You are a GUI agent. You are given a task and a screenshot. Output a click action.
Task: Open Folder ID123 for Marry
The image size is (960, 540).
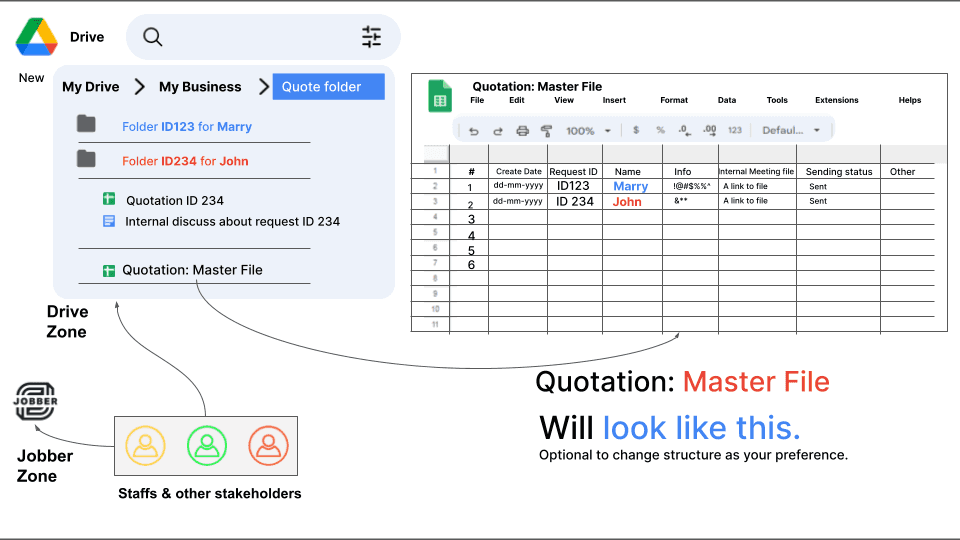tap(186, 127)
